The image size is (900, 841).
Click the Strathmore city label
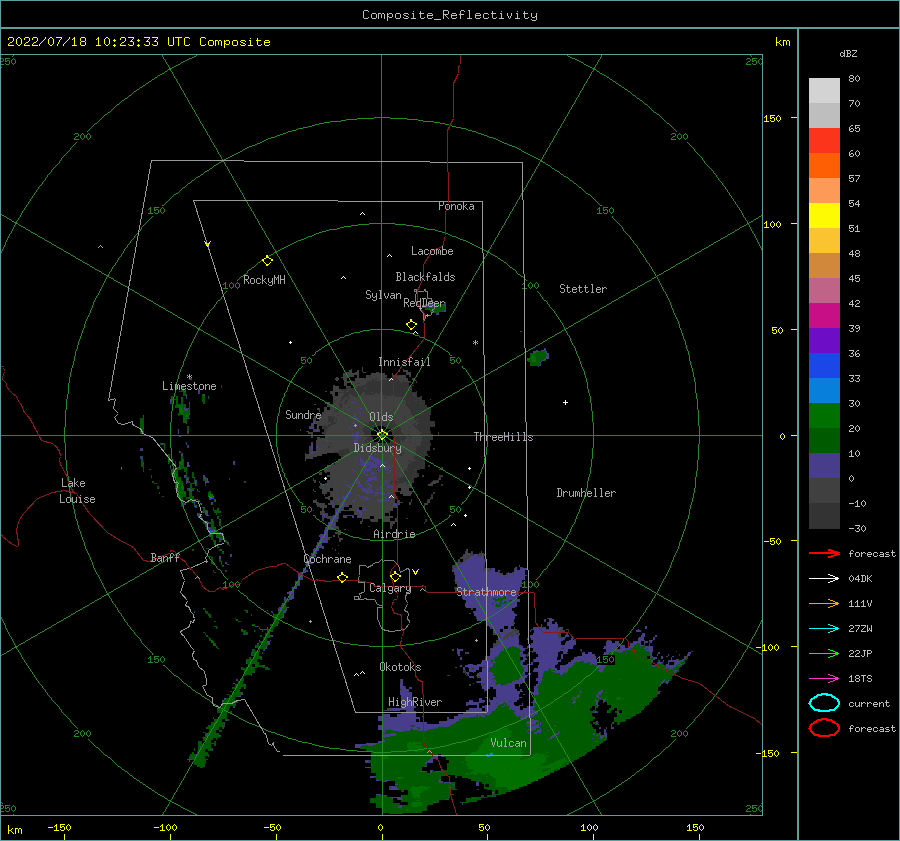(x=486, y=592)
